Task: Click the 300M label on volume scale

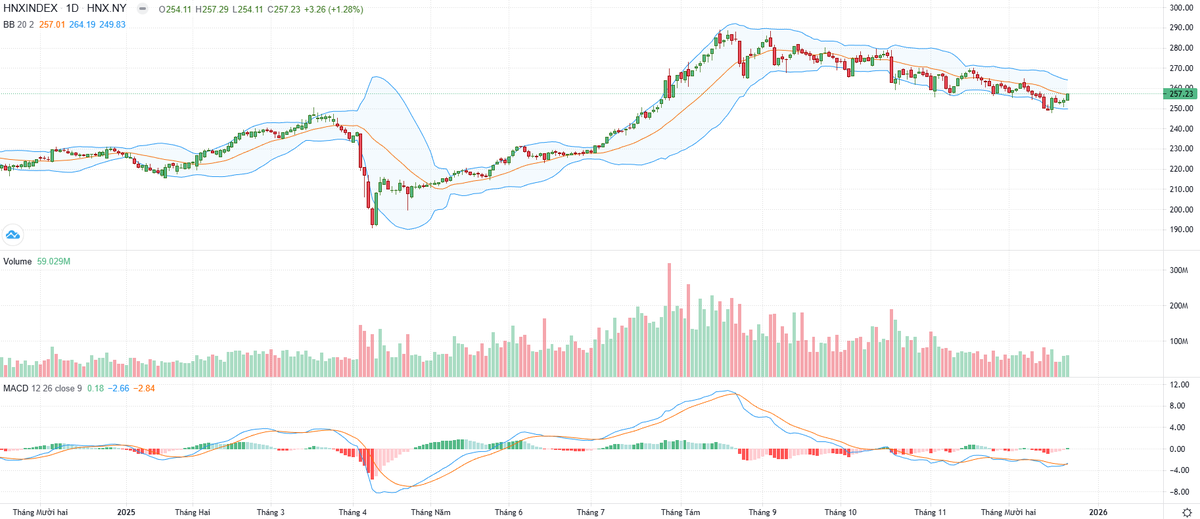Action: [x=1177, y=271]
